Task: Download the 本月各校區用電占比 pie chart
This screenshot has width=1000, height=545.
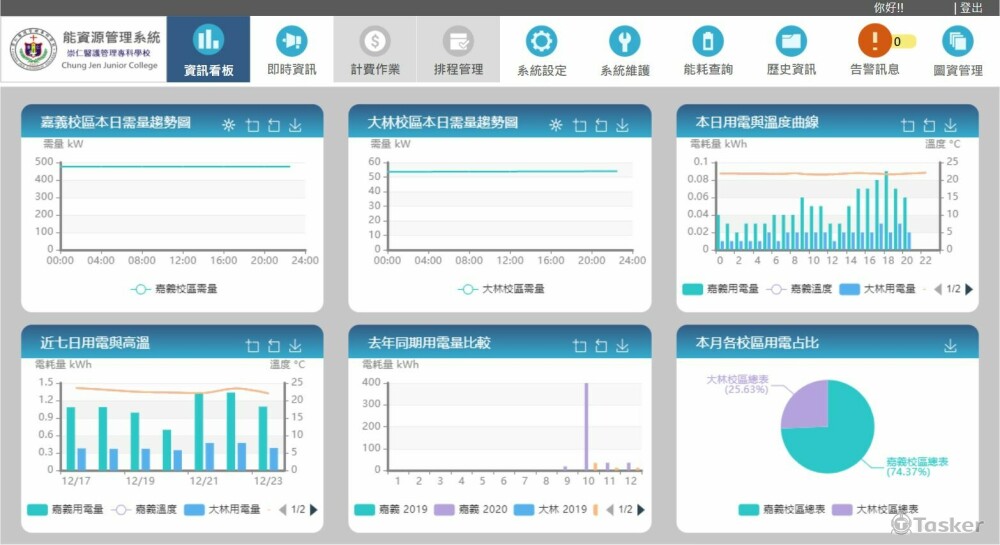Action: pyautogui.click(x=950, y=345)
